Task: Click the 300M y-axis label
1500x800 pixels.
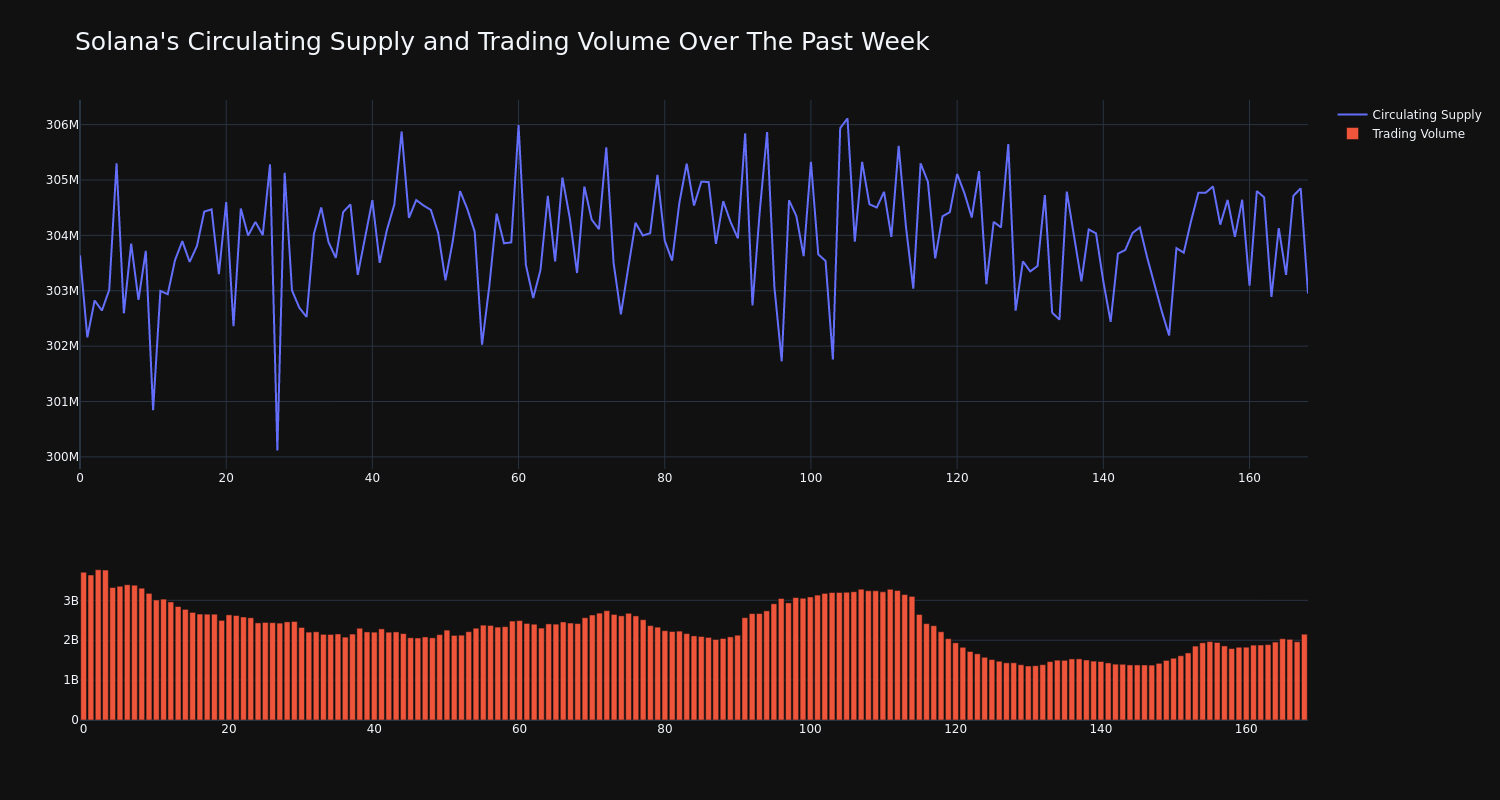Action: 62,457
